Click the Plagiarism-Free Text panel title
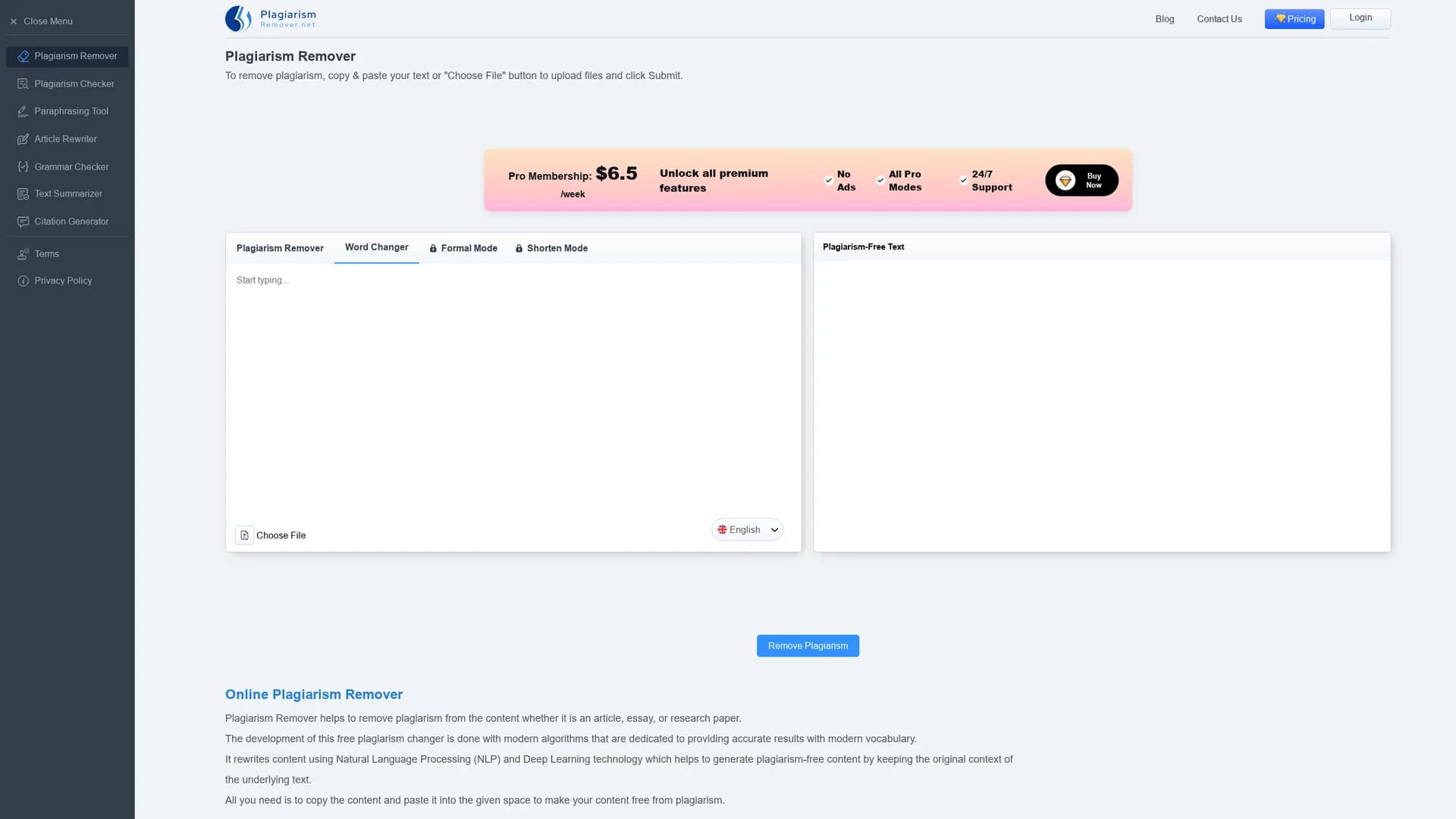Screen dimensions: 1456x819 click(x=863, y=247)
